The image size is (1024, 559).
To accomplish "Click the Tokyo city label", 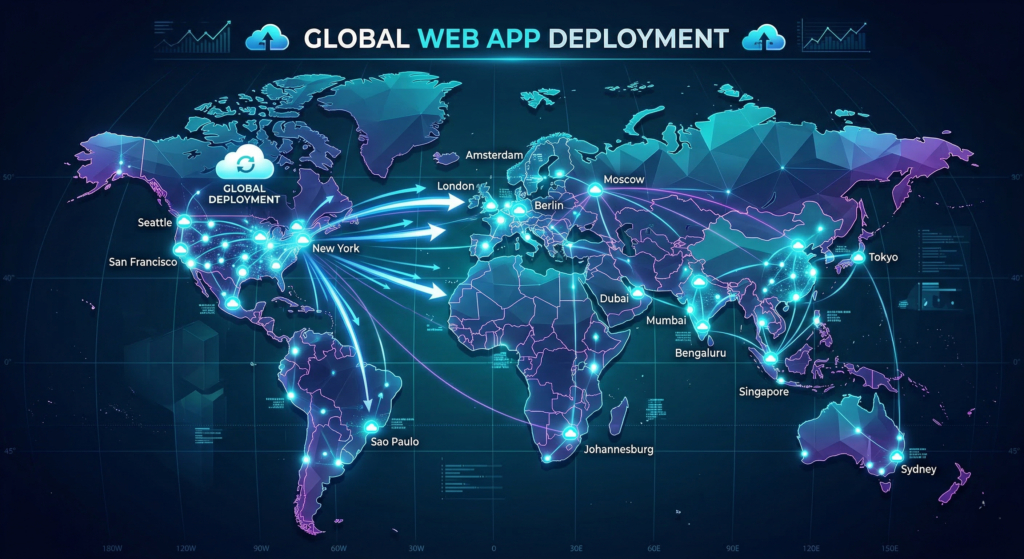I will click(x=883, y=258).
